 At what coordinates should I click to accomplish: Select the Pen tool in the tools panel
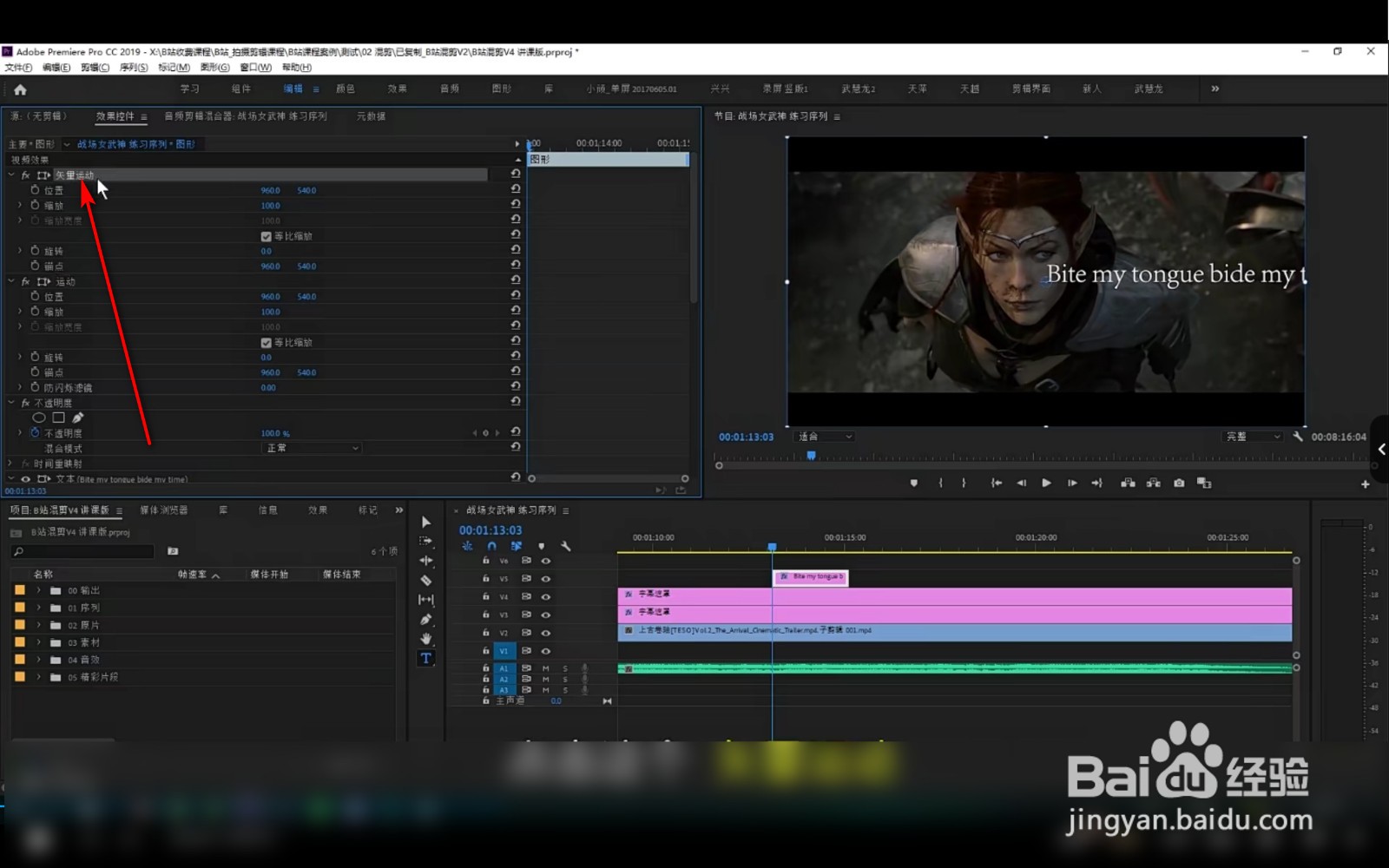425,620
